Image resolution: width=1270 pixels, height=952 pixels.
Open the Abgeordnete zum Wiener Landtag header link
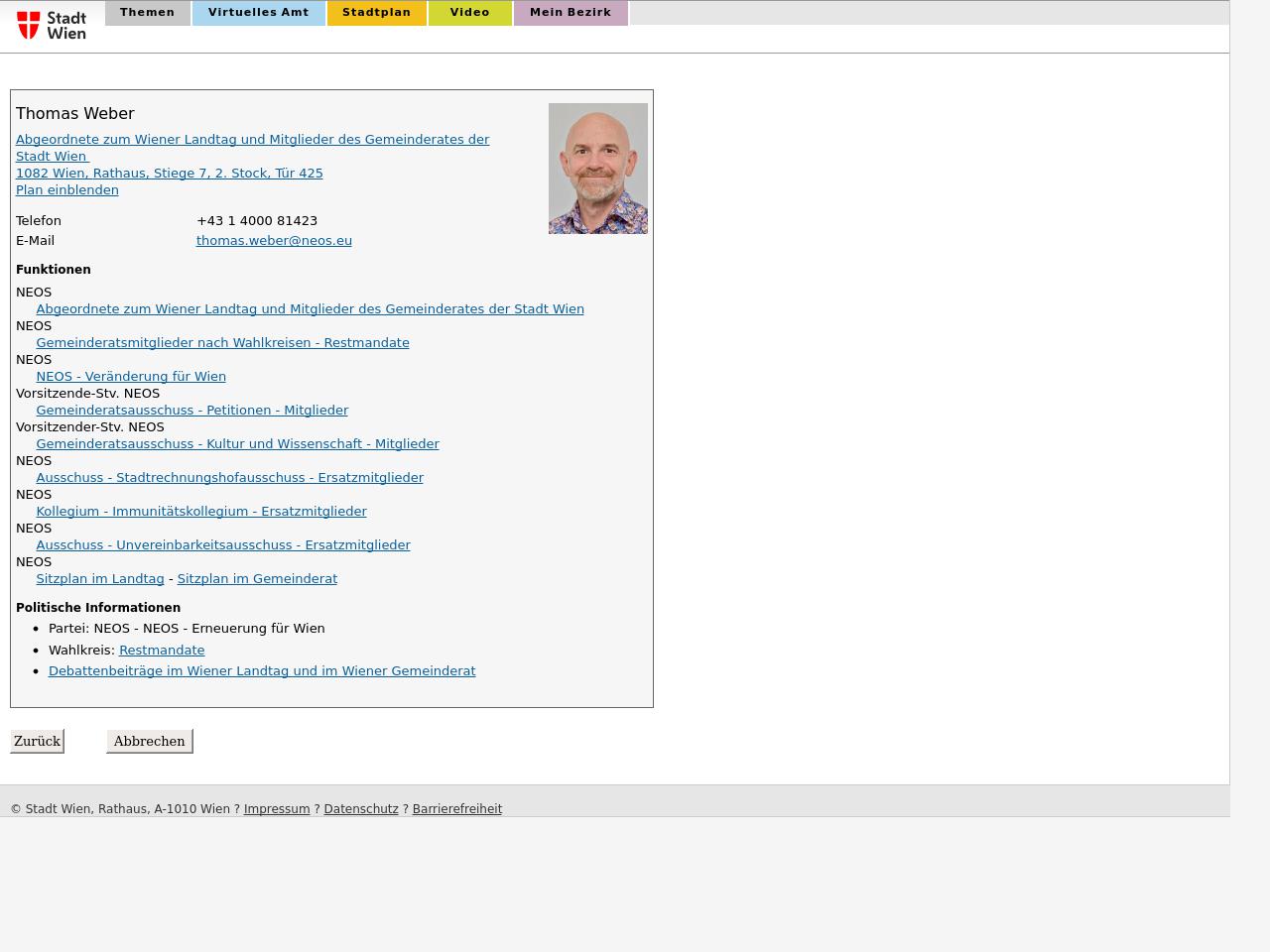pos(252,148)
